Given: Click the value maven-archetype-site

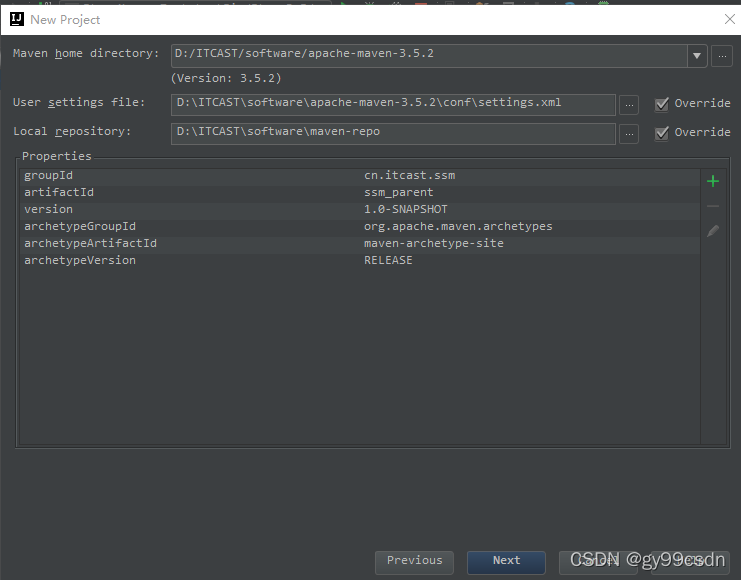Looking at the screenshot, I should pos(433,244).
